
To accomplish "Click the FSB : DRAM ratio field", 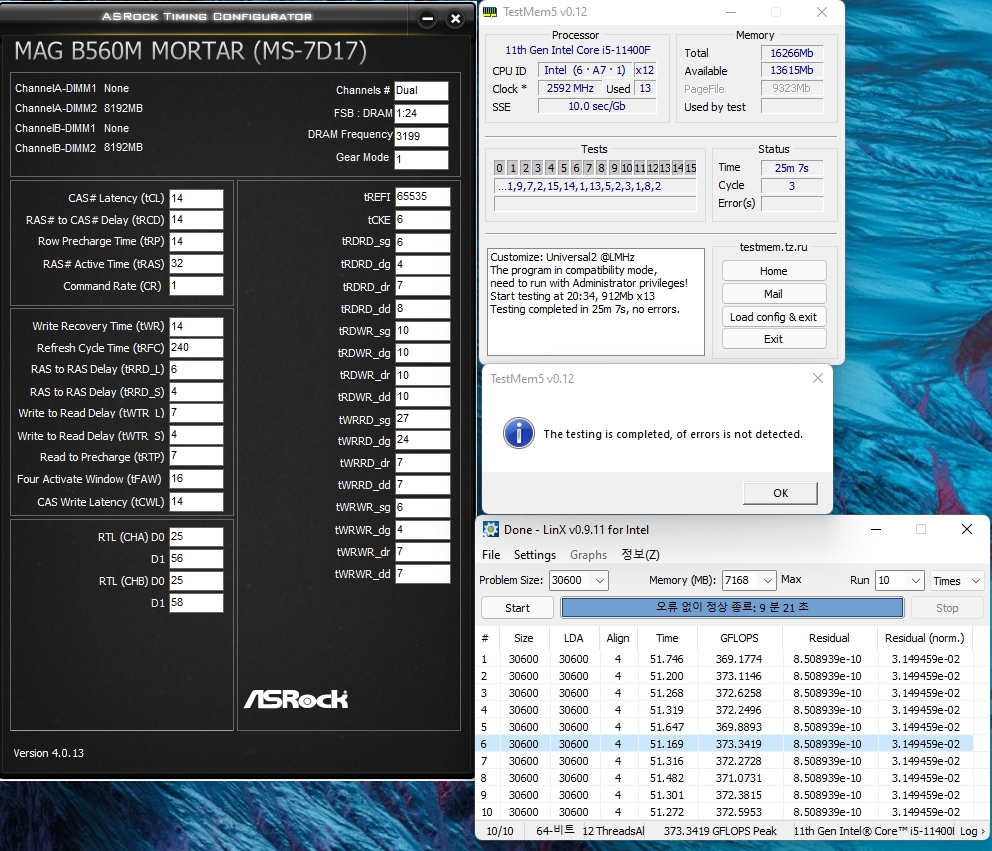I will [421, 113].
